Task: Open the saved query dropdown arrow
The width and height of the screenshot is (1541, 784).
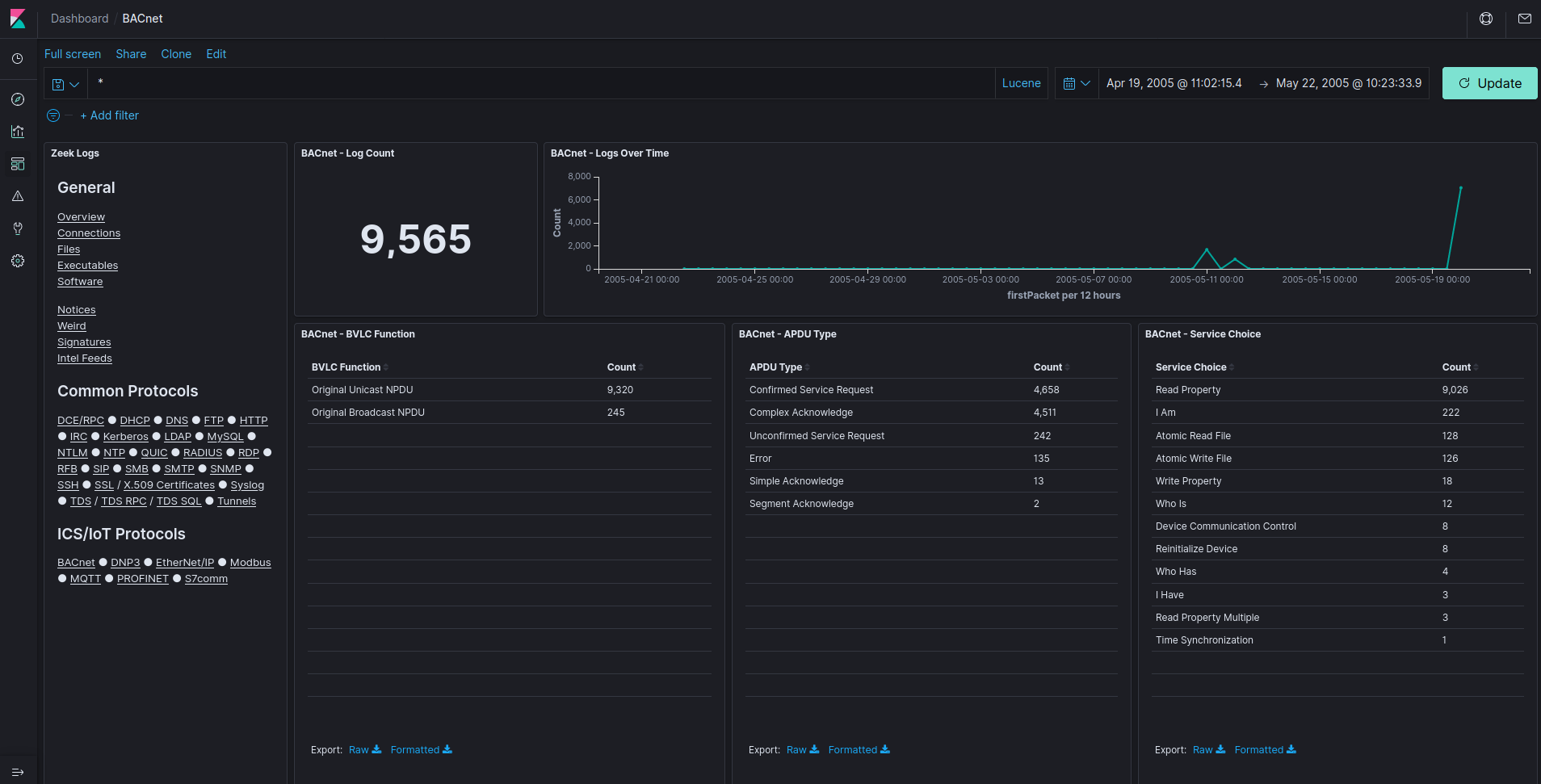Action: coord(73,83)
